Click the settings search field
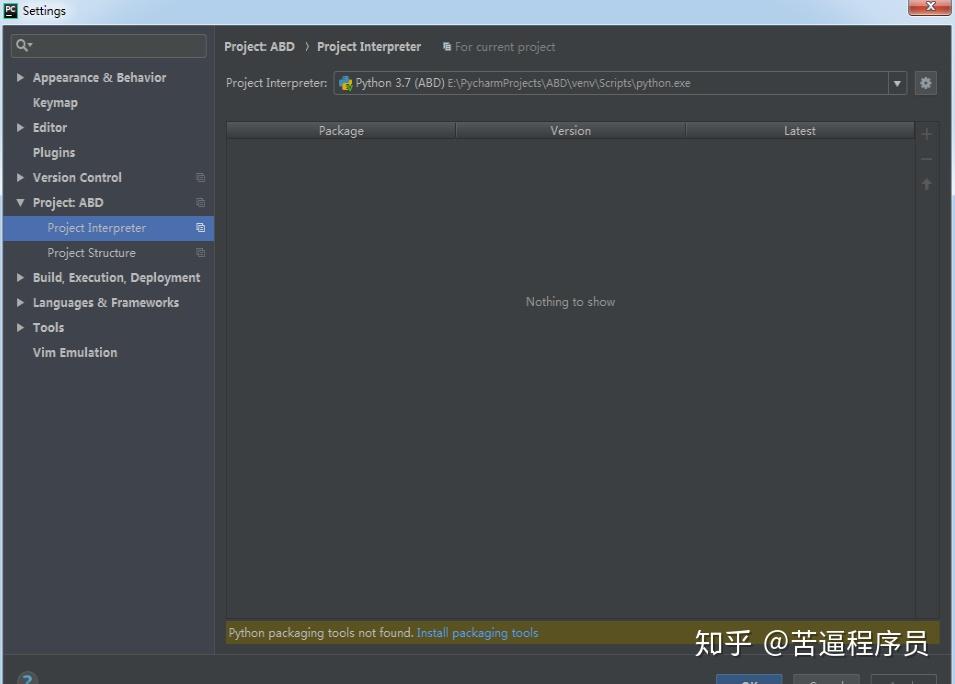The image size is (955, 684). 107,45
